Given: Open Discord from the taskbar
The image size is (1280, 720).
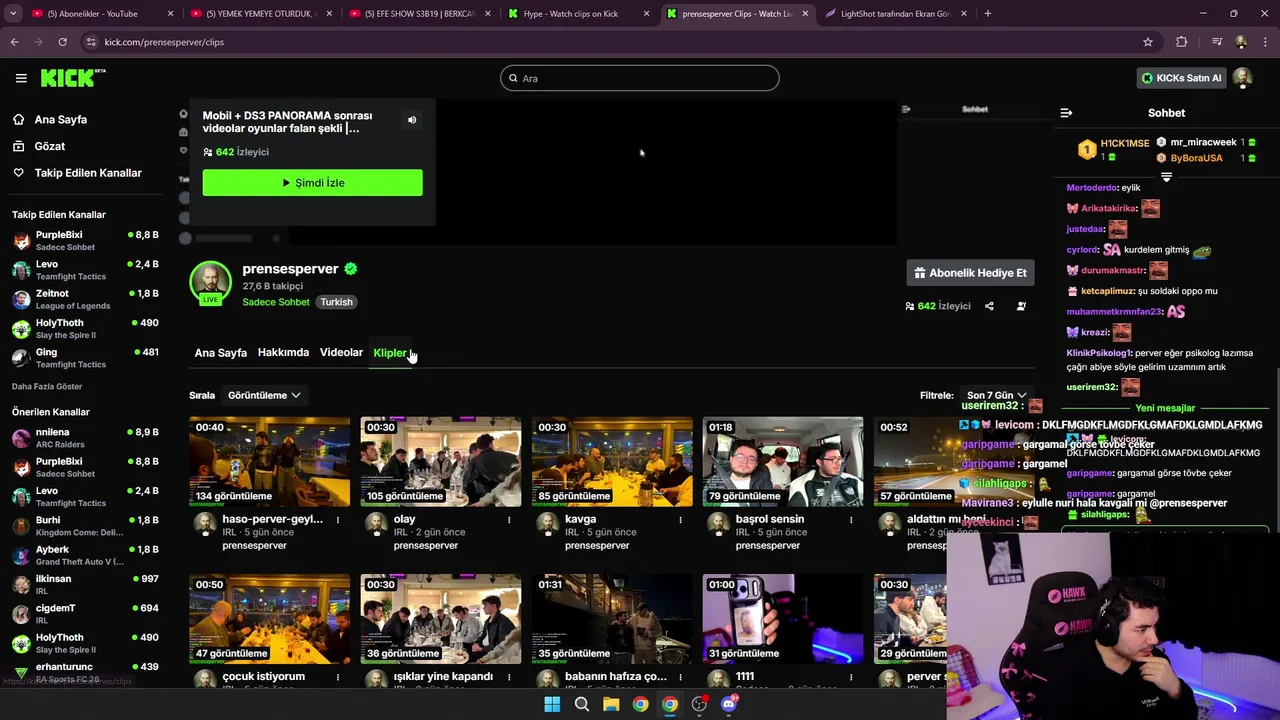Looking at the screenshot, I should click(x=729, y=704).
